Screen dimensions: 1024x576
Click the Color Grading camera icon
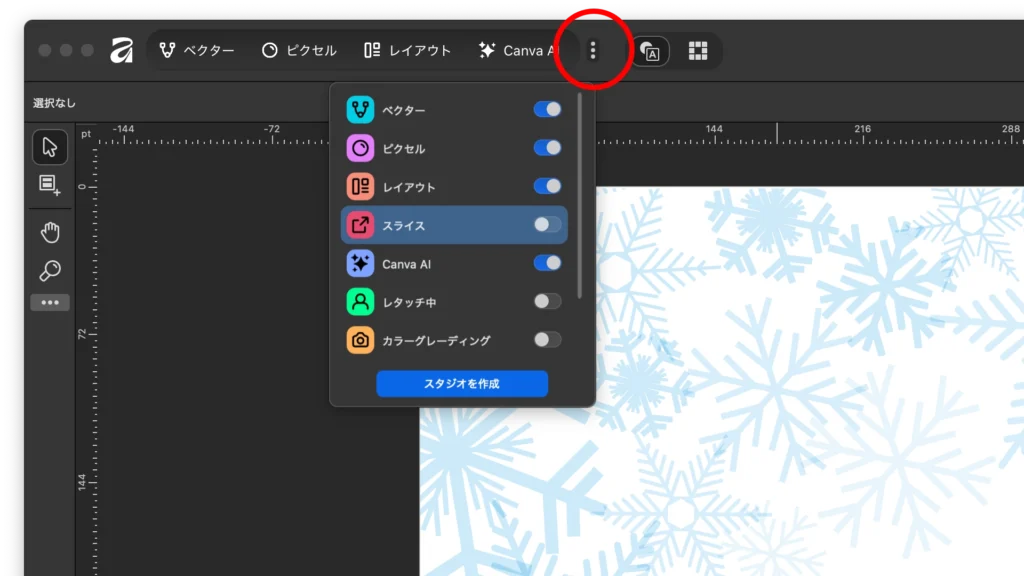click(360, 340)
